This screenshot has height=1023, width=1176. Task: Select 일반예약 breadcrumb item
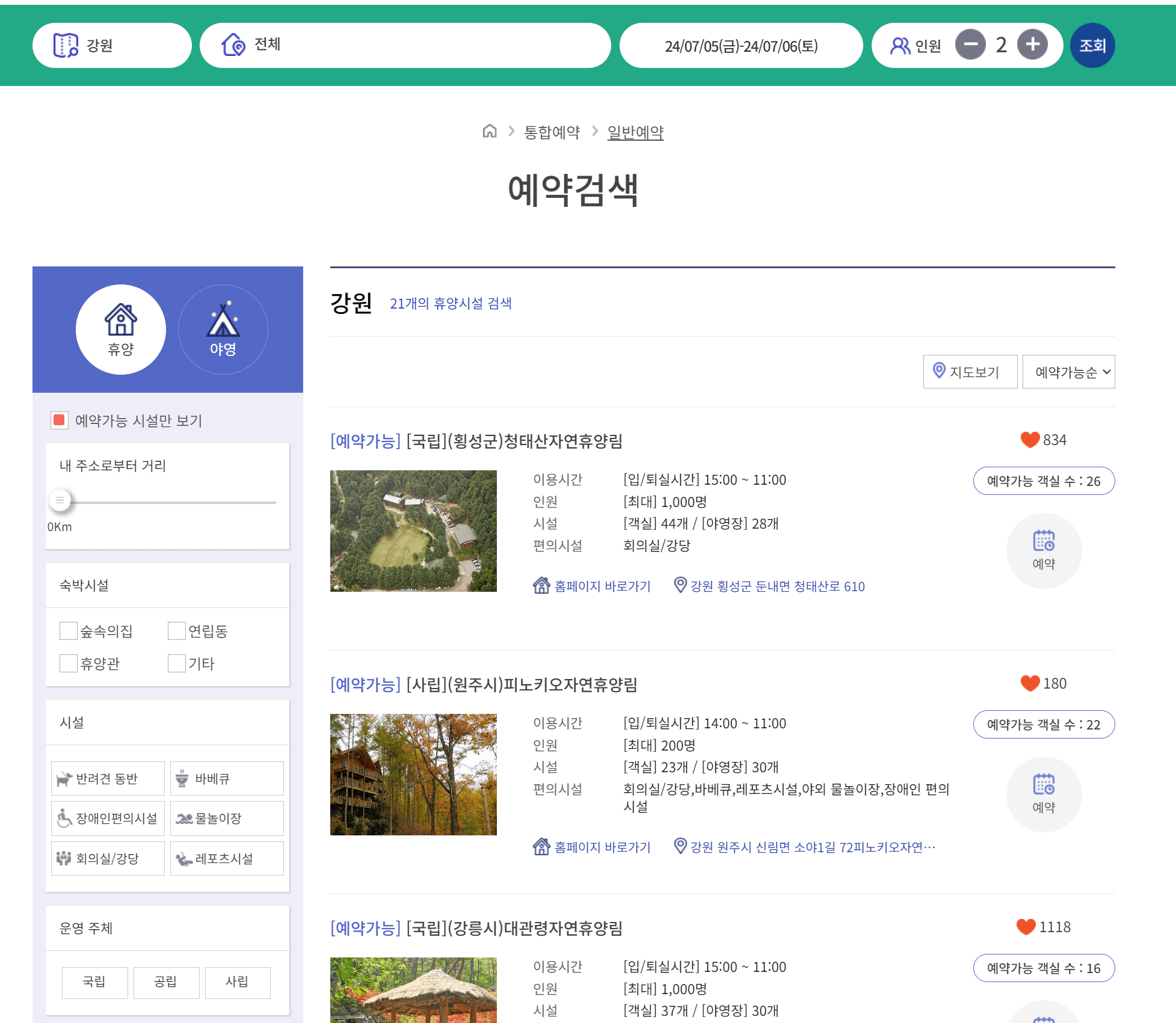(x=635, y=132)
